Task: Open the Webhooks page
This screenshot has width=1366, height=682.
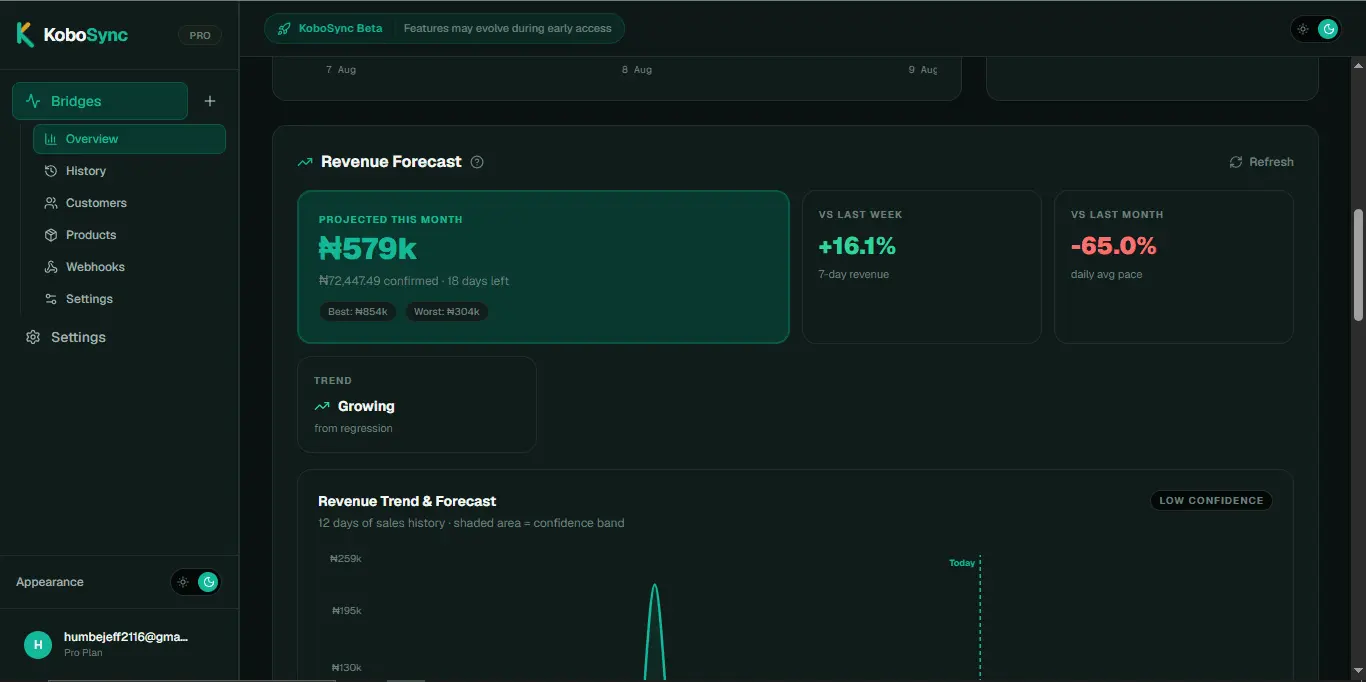Action: click(129, 267)
